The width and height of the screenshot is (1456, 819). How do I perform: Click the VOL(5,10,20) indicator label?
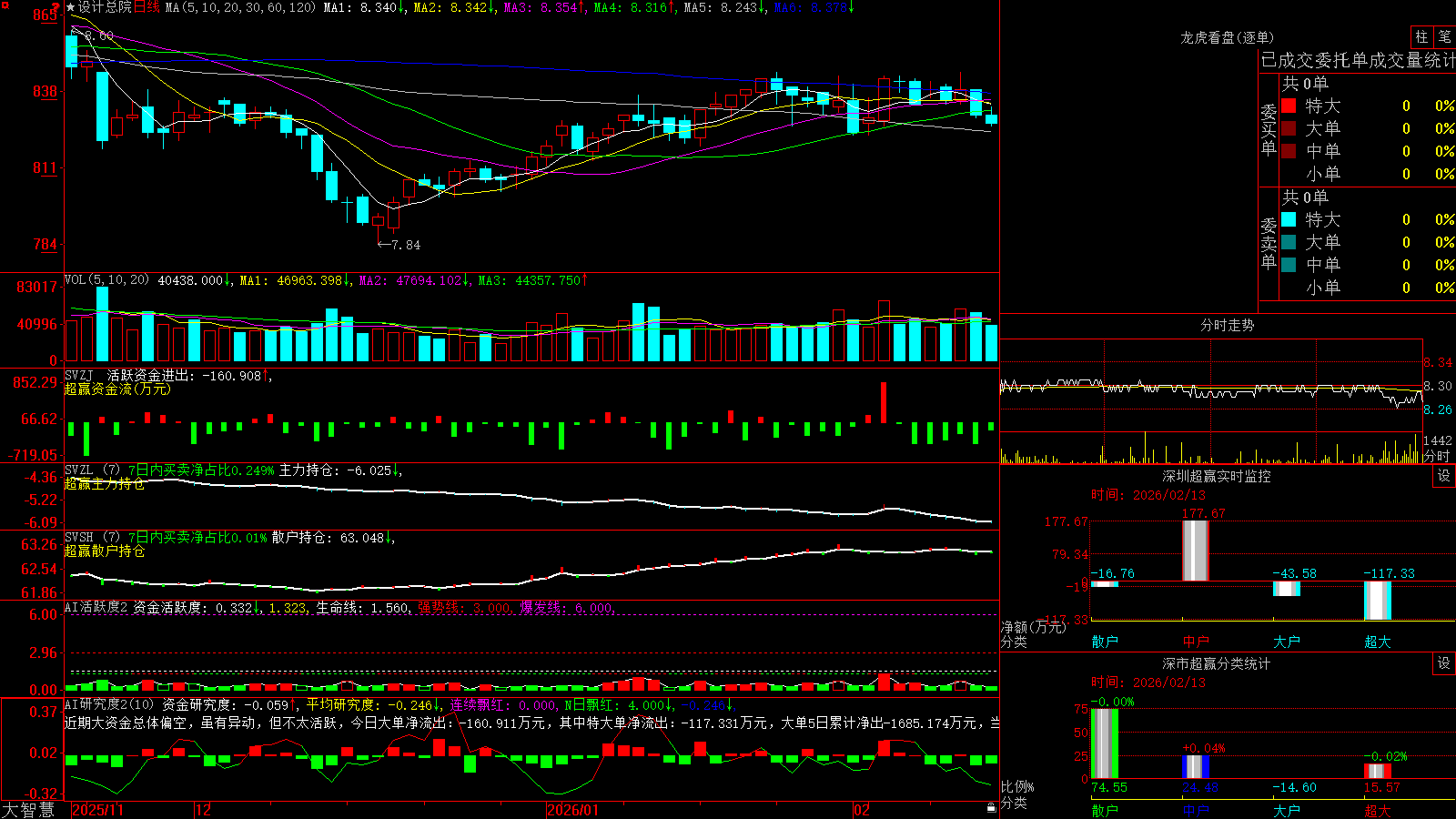(x=106, y=280)
